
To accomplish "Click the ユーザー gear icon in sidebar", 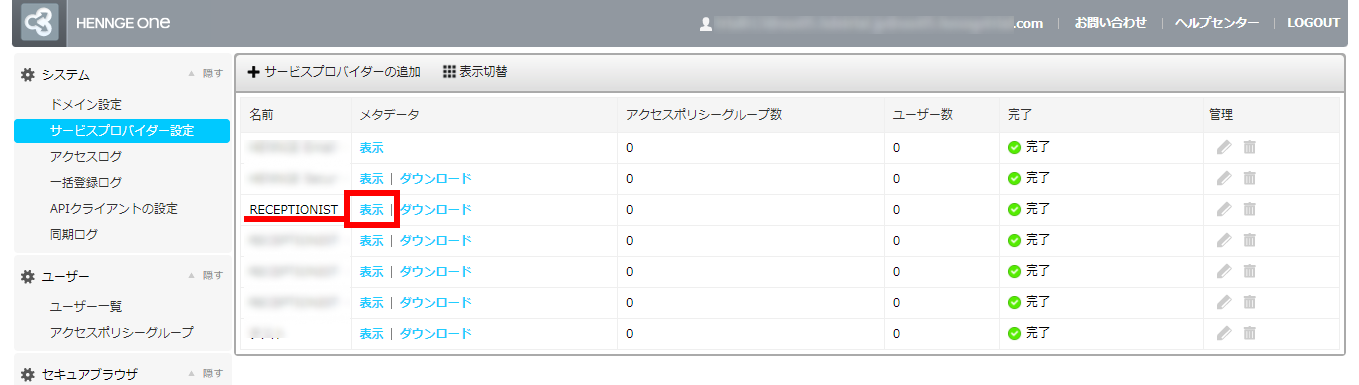I will pos(28,275).
